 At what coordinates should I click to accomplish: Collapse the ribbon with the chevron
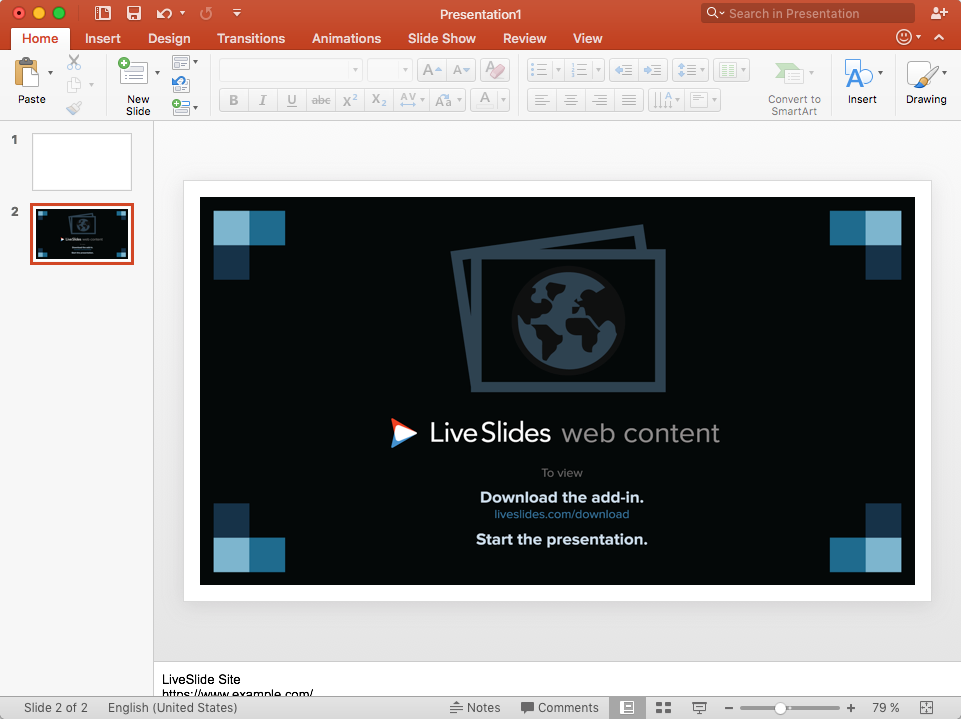(939, 37)
